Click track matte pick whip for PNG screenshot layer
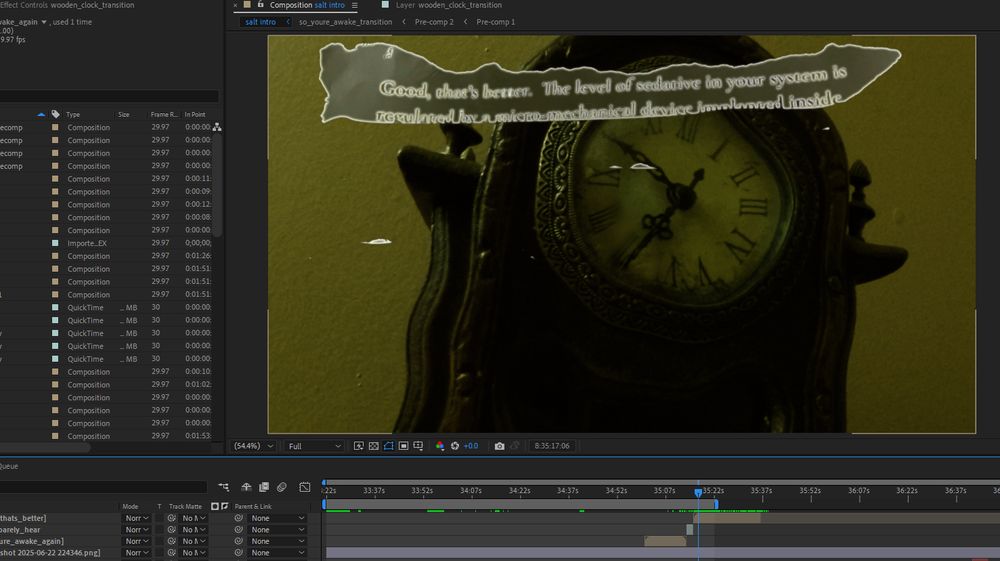The height and width of the screenshot is (561, 1000). 172,553
